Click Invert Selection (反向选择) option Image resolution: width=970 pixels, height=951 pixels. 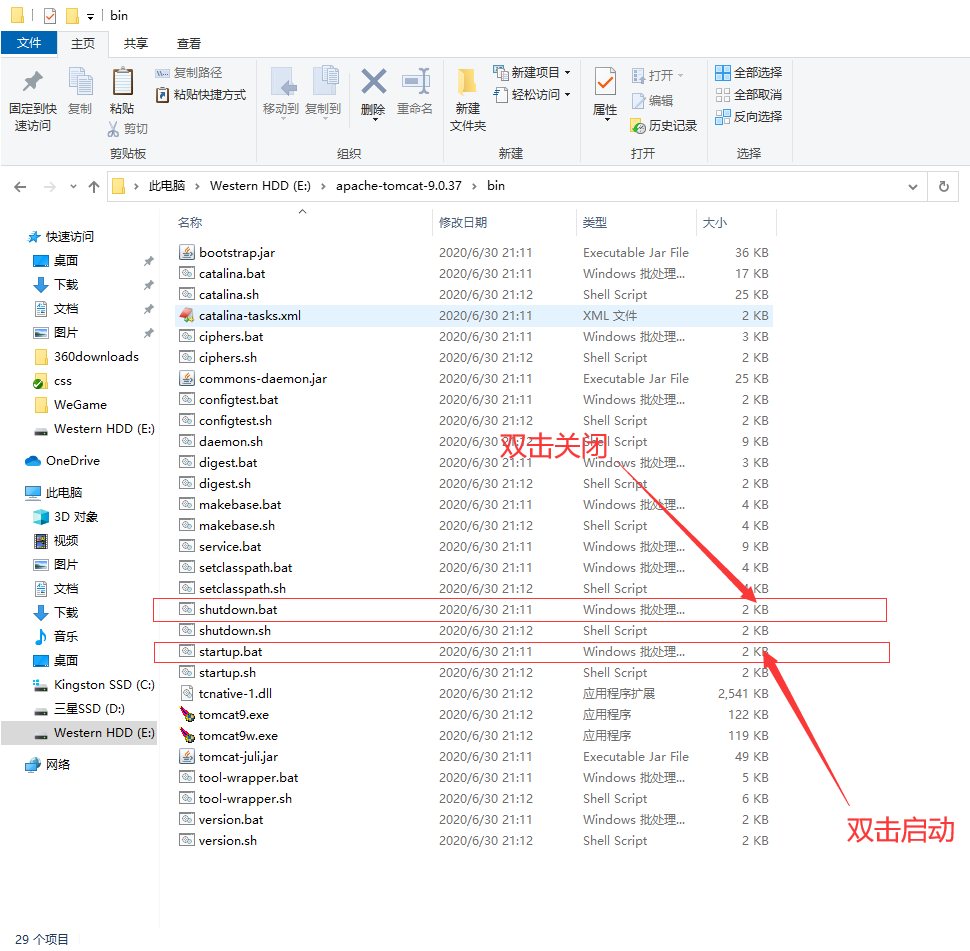748,117
